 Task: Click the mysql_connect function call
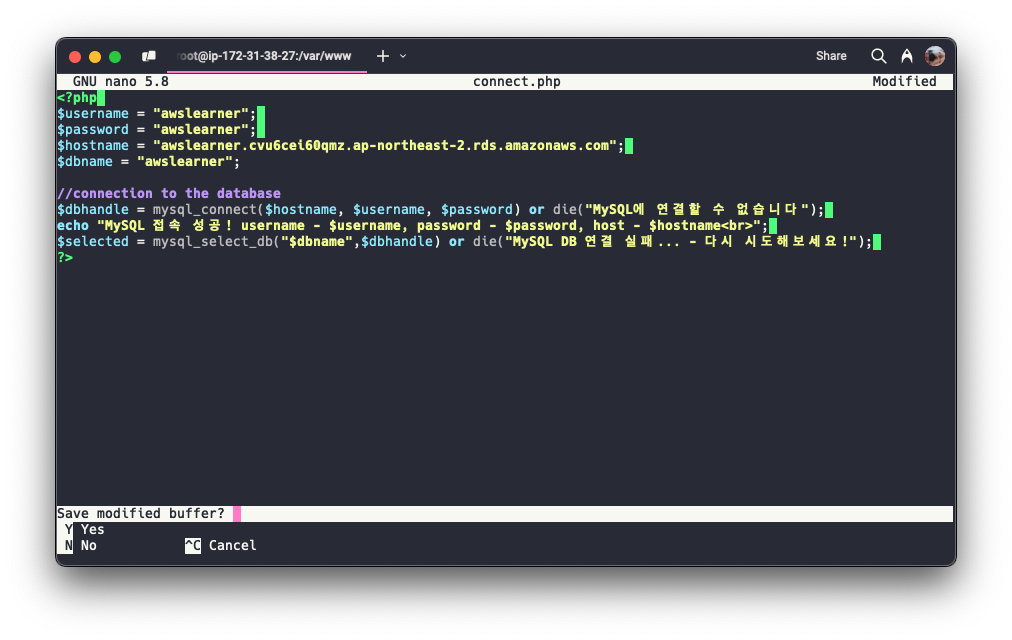336,210
